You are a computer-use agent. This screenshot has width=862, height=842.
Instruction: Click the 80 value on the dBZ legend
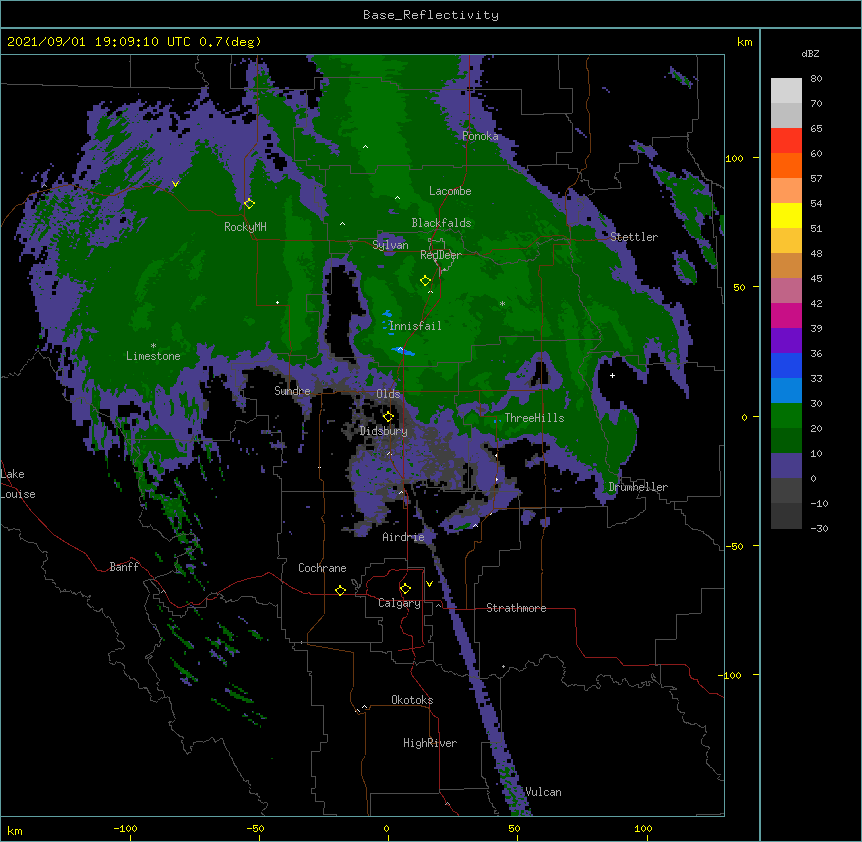pos(816,79)
